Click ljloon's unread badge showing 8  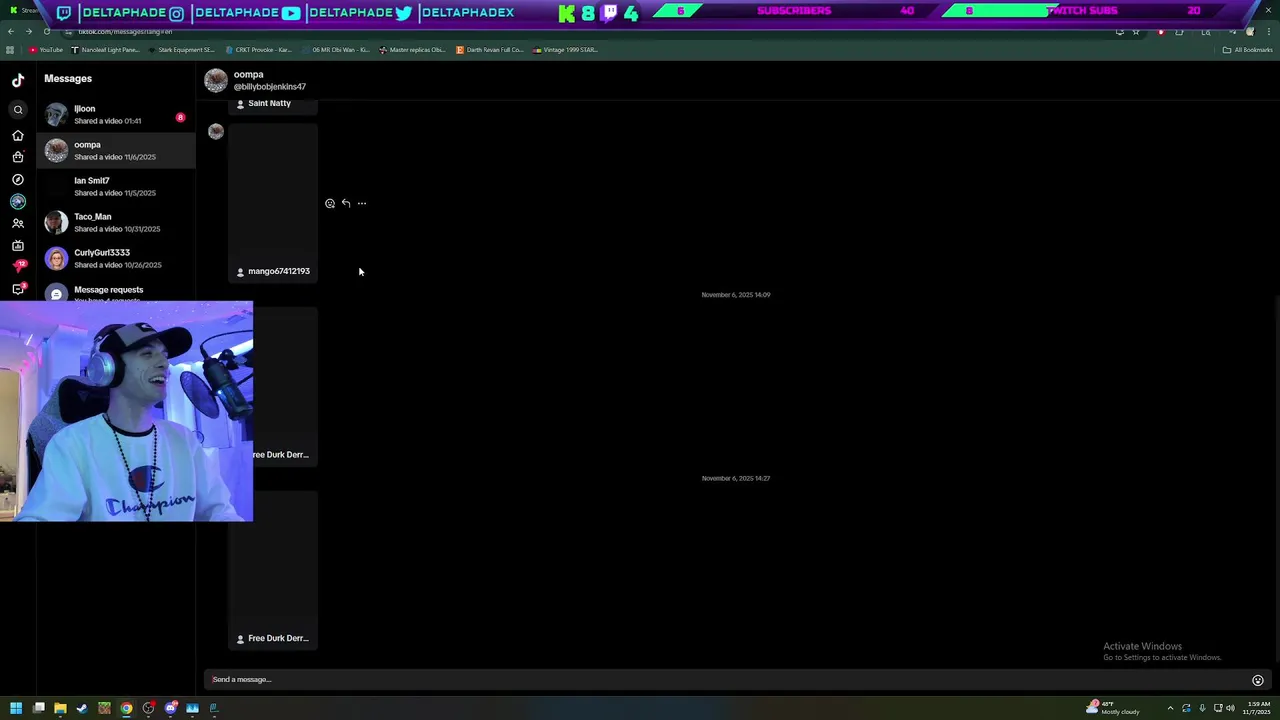coord(180,118)
